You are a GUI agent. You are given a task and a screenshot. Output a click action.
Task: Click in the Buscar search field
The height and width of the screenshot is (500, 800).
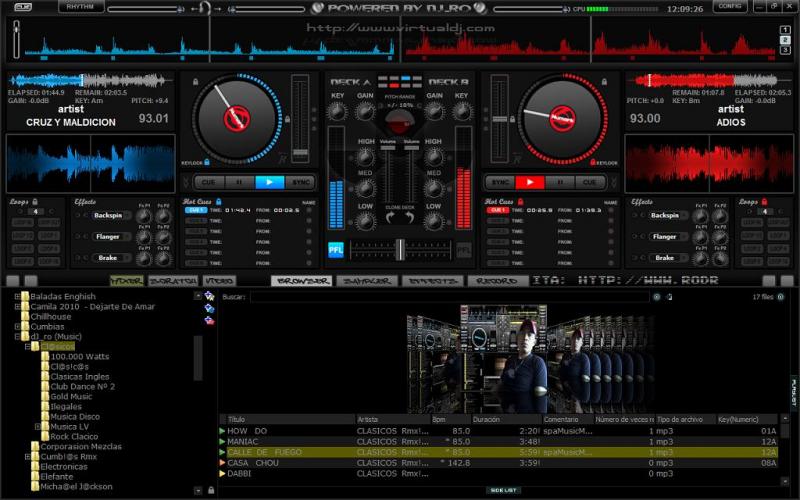coord(449,296)
